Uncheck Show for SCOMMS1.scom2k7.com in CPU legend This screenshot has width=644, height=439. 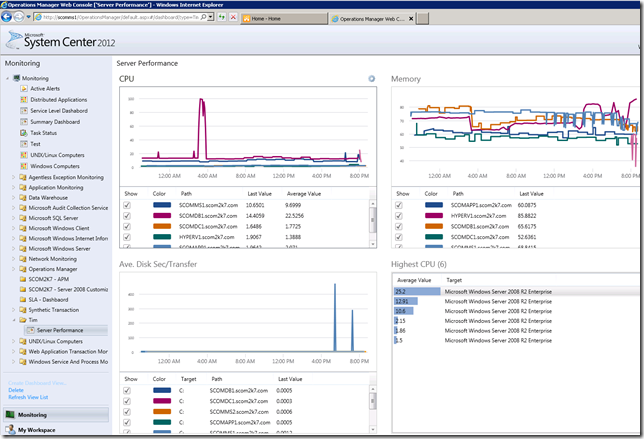click(127, 205)
